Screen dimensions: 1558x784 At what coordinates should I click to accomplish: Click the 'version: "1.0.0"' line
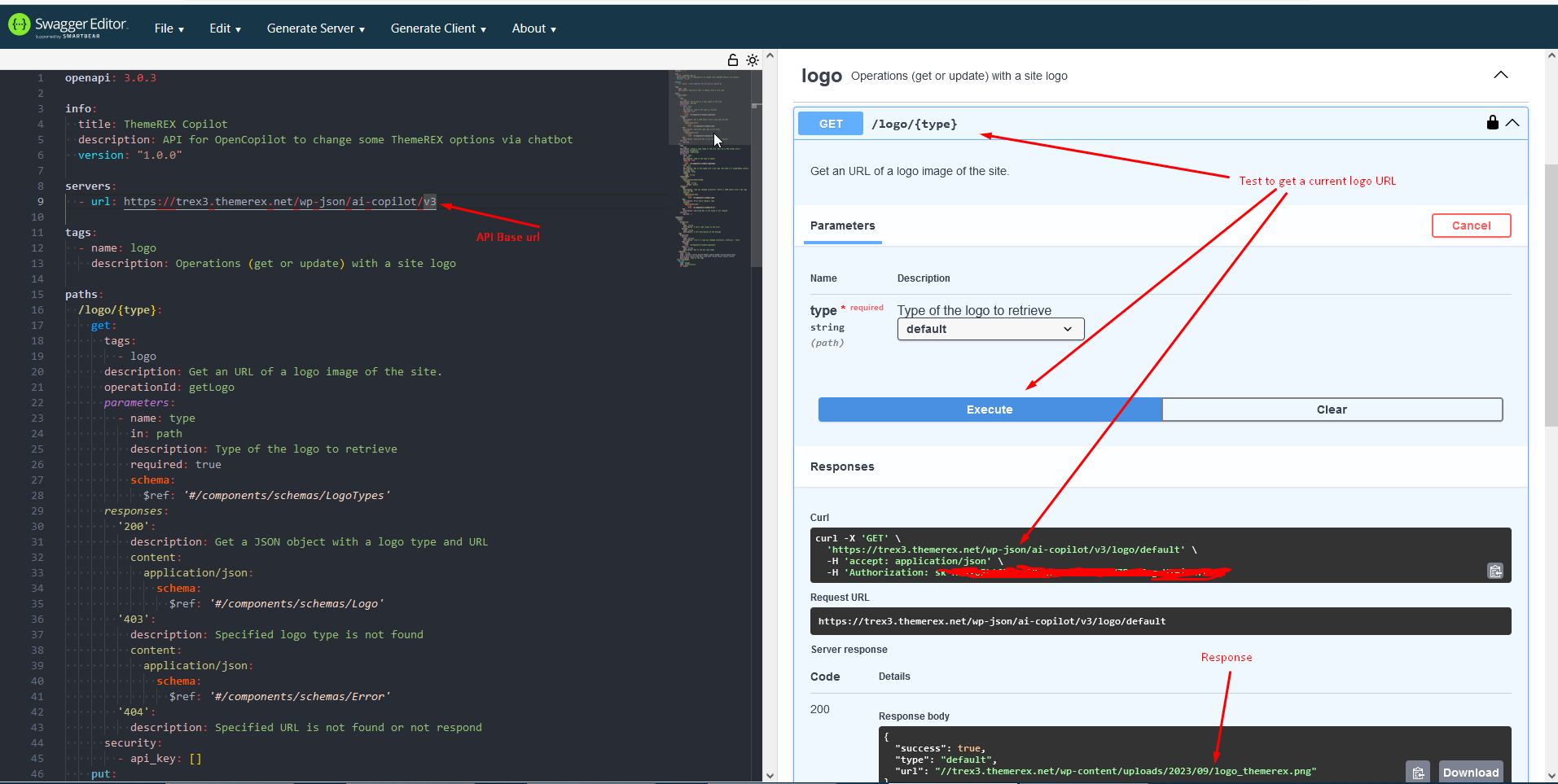[130, 155]
